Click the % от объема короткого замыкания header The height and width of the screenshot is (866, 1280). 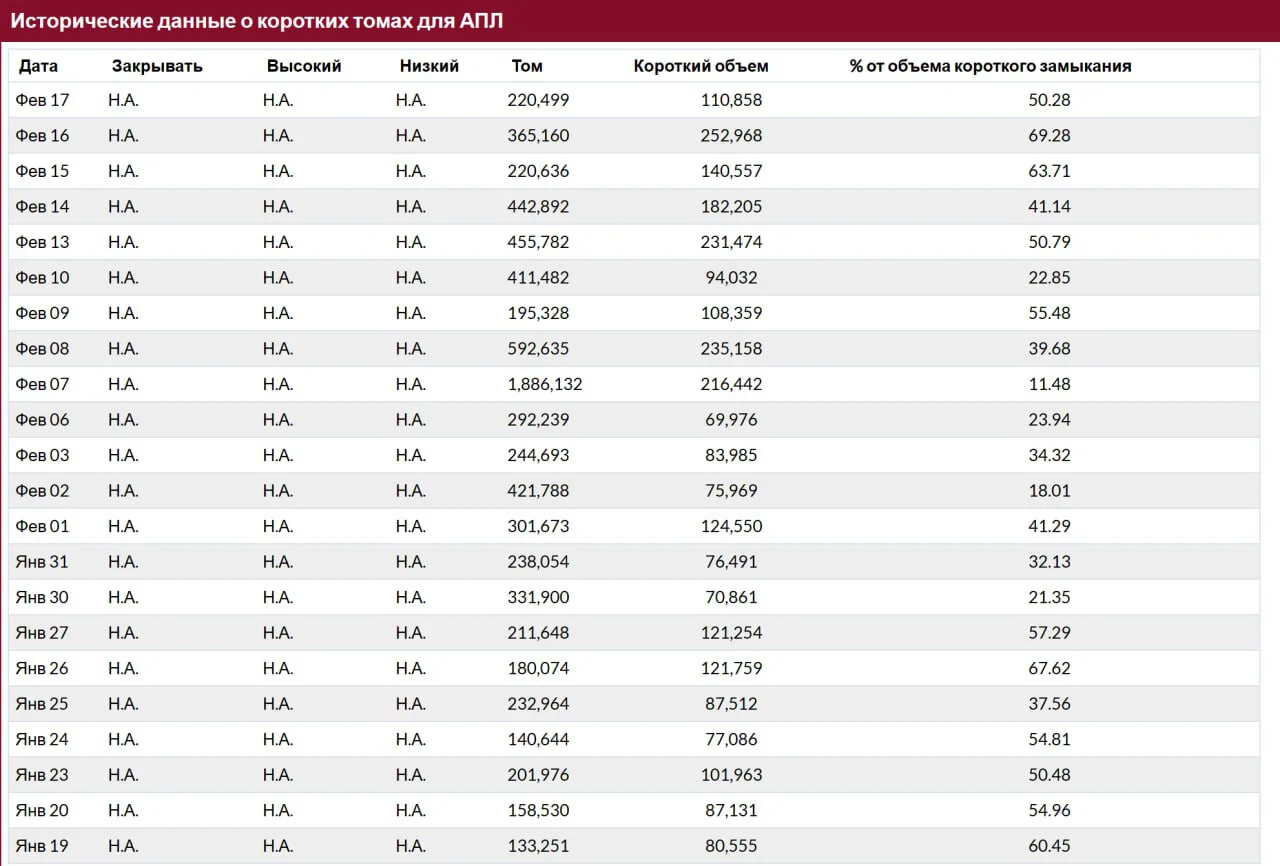pos(990,66)
